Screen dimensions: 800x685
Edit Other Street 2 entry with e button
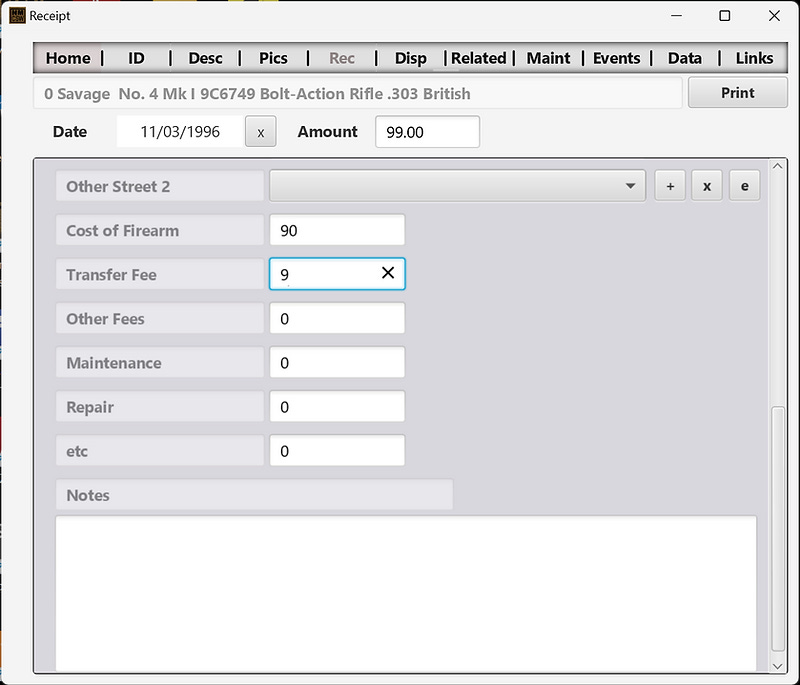744,186
